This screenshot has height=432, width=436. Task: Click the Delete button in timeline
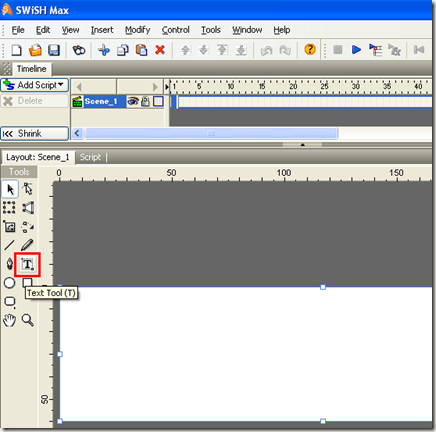(35, 101)
